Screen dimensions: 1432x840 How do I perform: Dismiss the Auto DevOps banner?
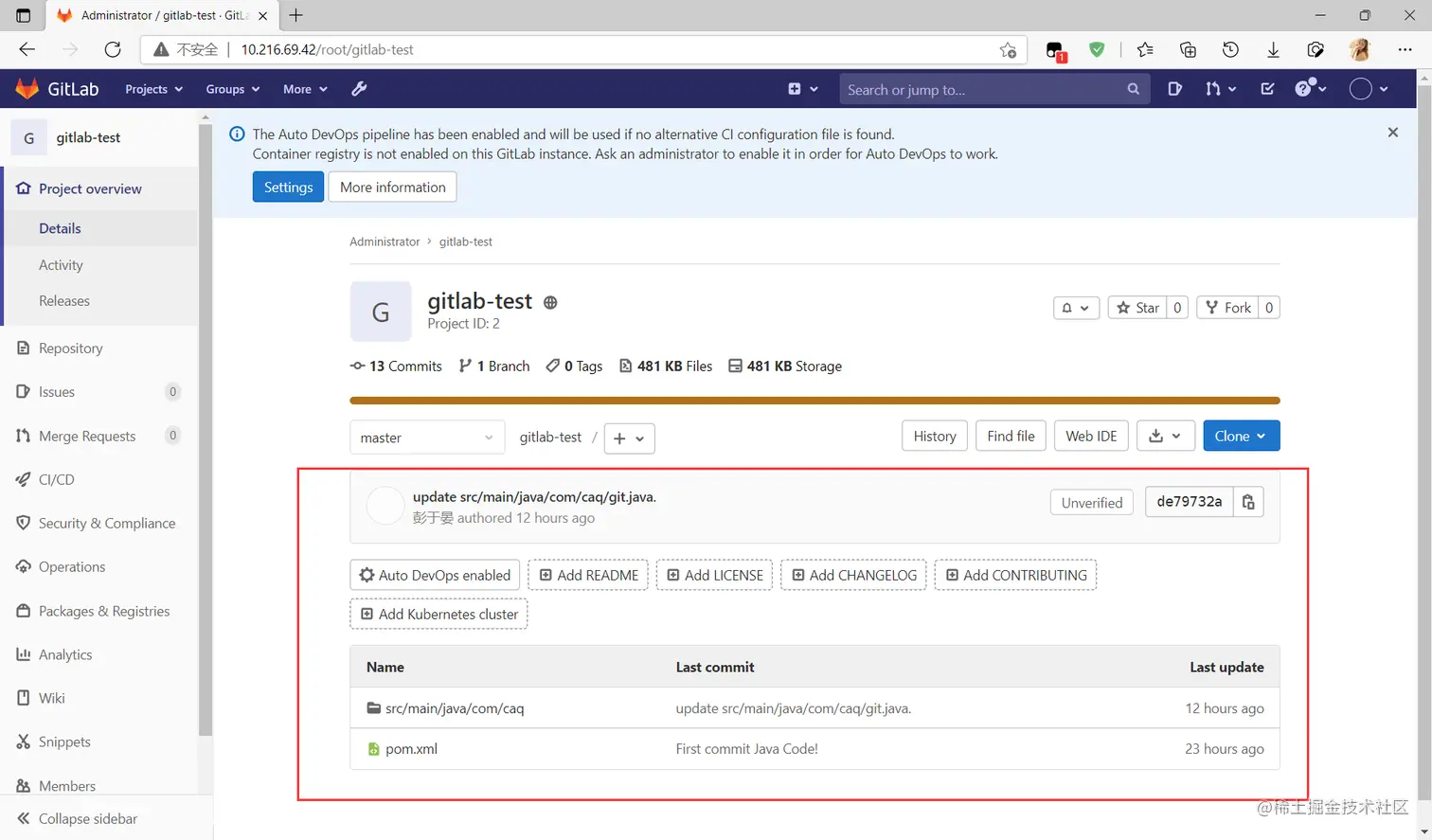1392,133
